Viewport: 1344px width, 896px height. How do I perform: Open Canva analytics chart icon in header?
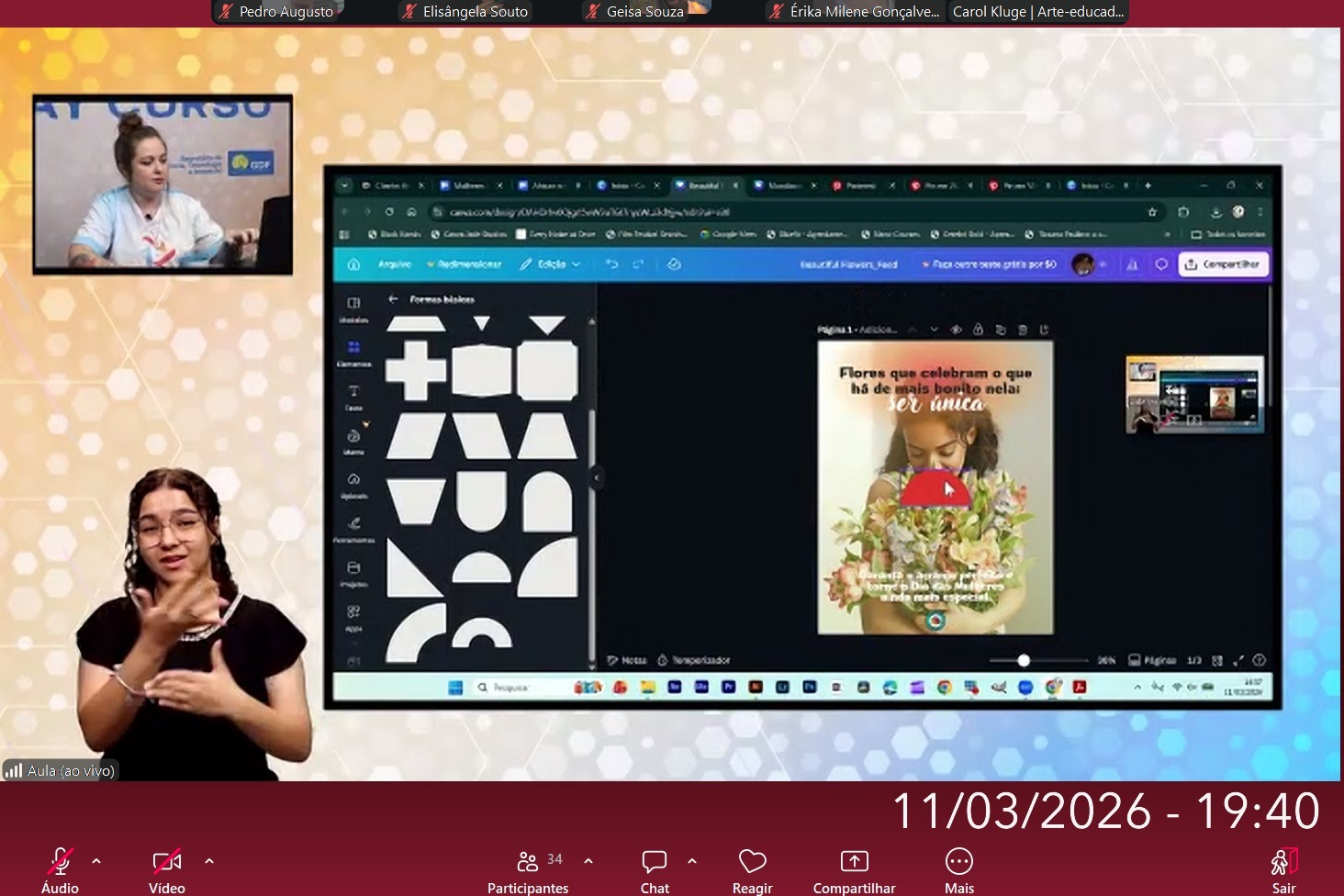pos(1133,264)
